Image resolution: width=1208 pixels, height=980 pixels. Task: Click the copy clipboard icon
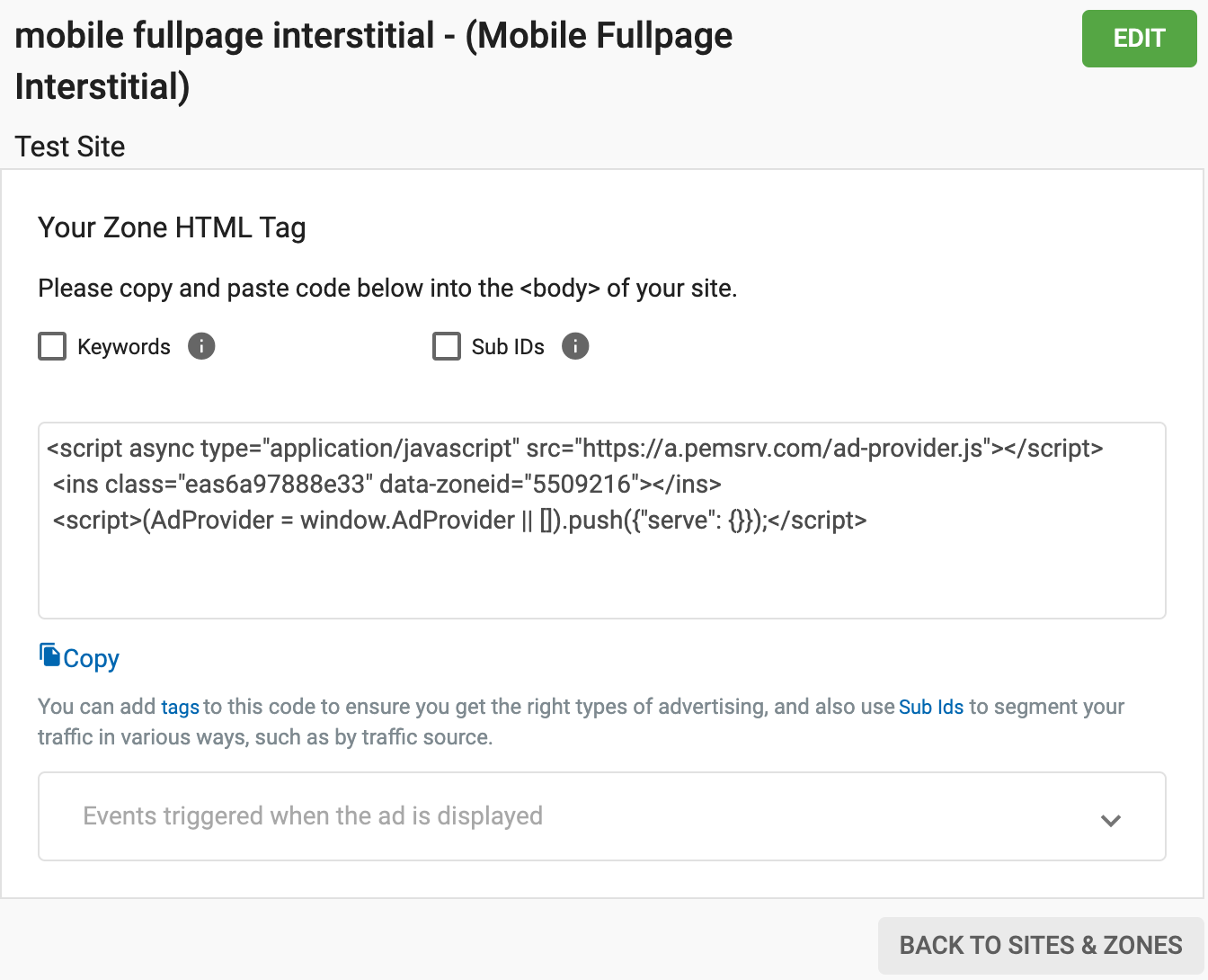(x=49, y=655)
